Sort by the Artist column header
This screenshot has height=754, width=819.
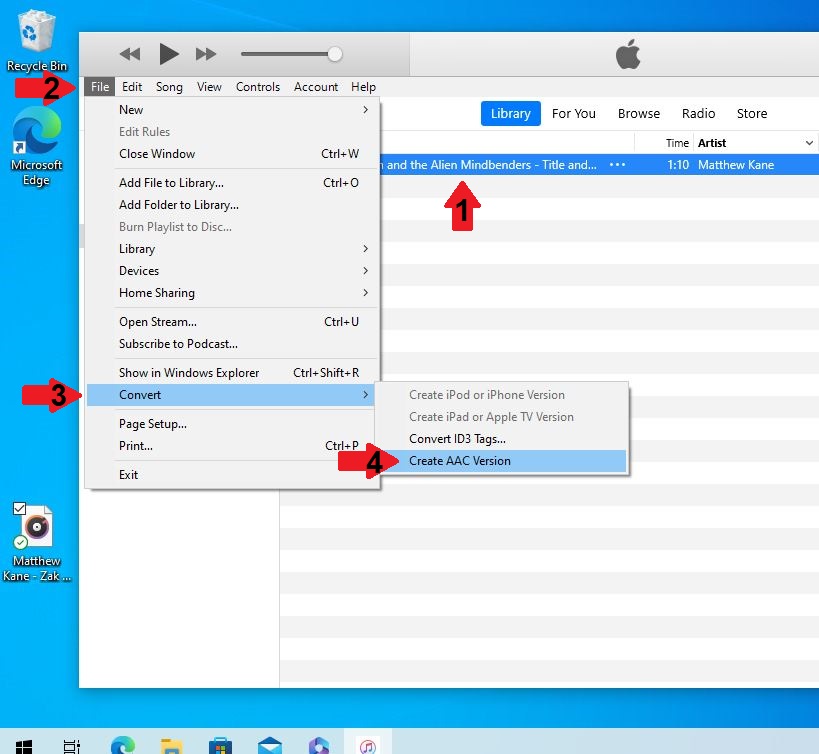[x=712, y=143]
